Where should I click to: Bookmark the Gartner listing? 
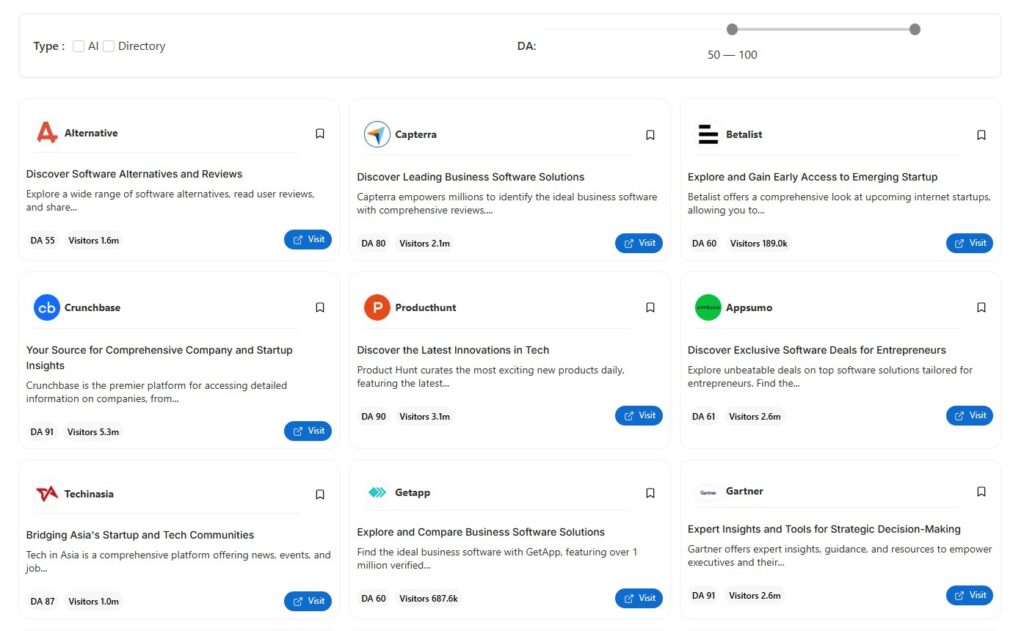point(981,492)
